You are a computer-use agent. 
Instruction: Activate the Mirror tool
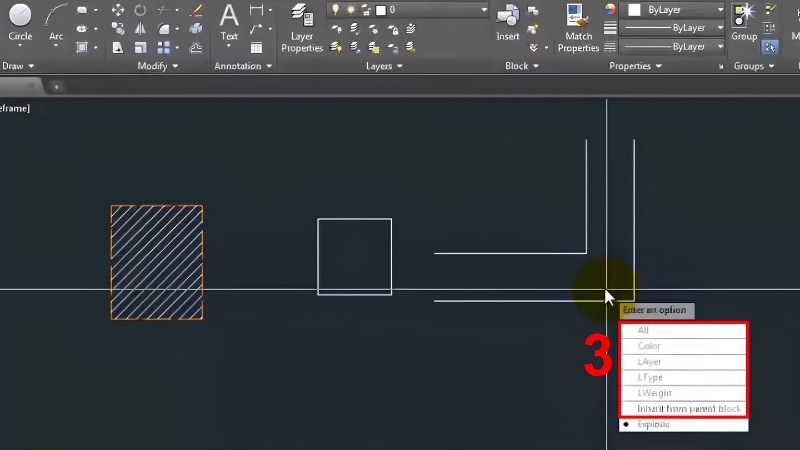point(140,29)
